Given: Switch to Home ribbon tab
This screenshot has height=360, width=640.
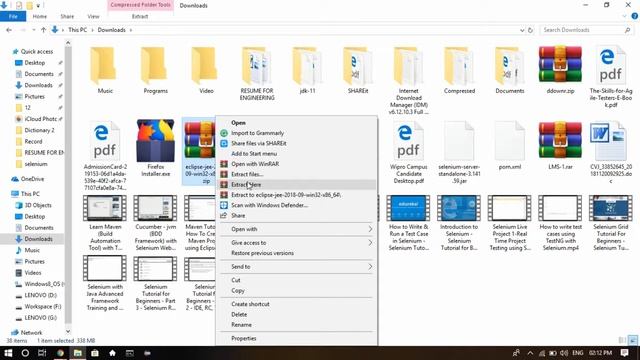Looking at the screenshot, I should click(x=40, y=16).
